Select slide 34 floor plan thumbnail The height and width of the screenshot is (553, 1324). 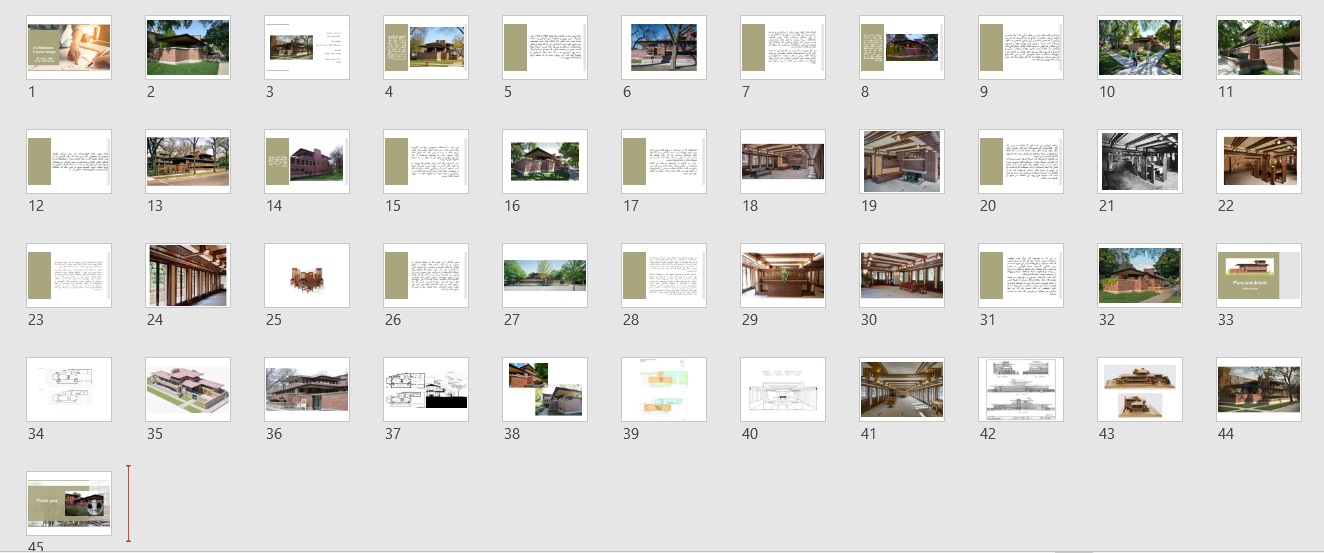click(69, 390)
